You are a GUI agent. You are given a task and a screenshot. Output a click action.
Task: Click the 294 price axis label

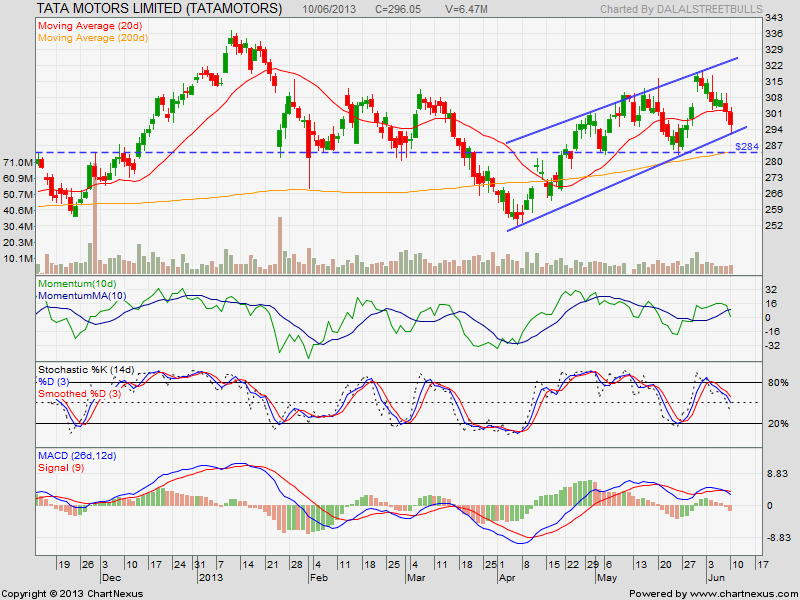click(774, 130)
